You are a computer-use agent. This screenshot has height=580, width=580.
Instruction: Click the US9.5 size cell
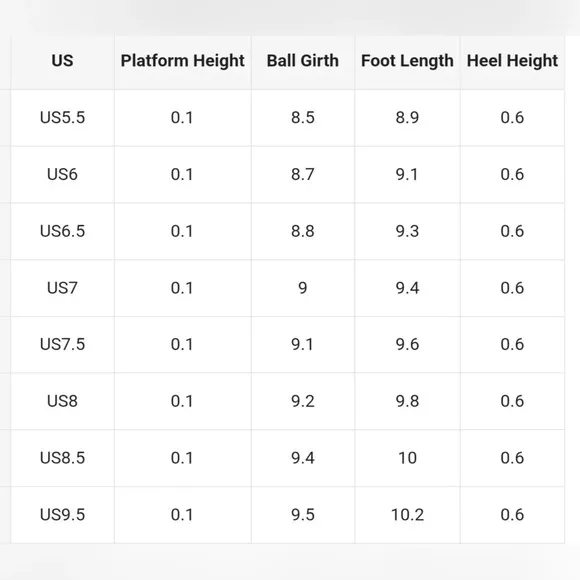click(x=63, y=515)
